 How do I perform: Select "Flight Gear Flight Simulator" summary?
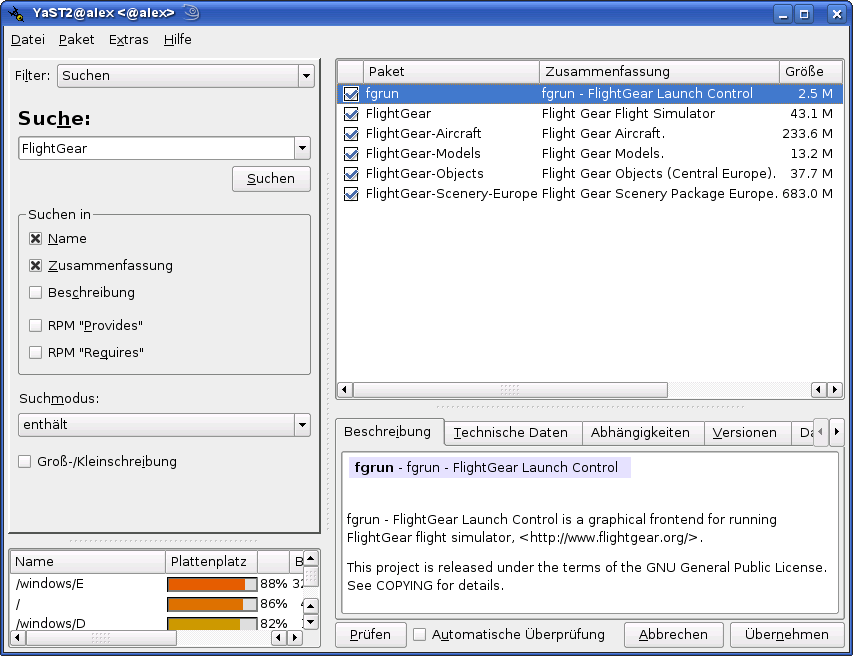628,114
